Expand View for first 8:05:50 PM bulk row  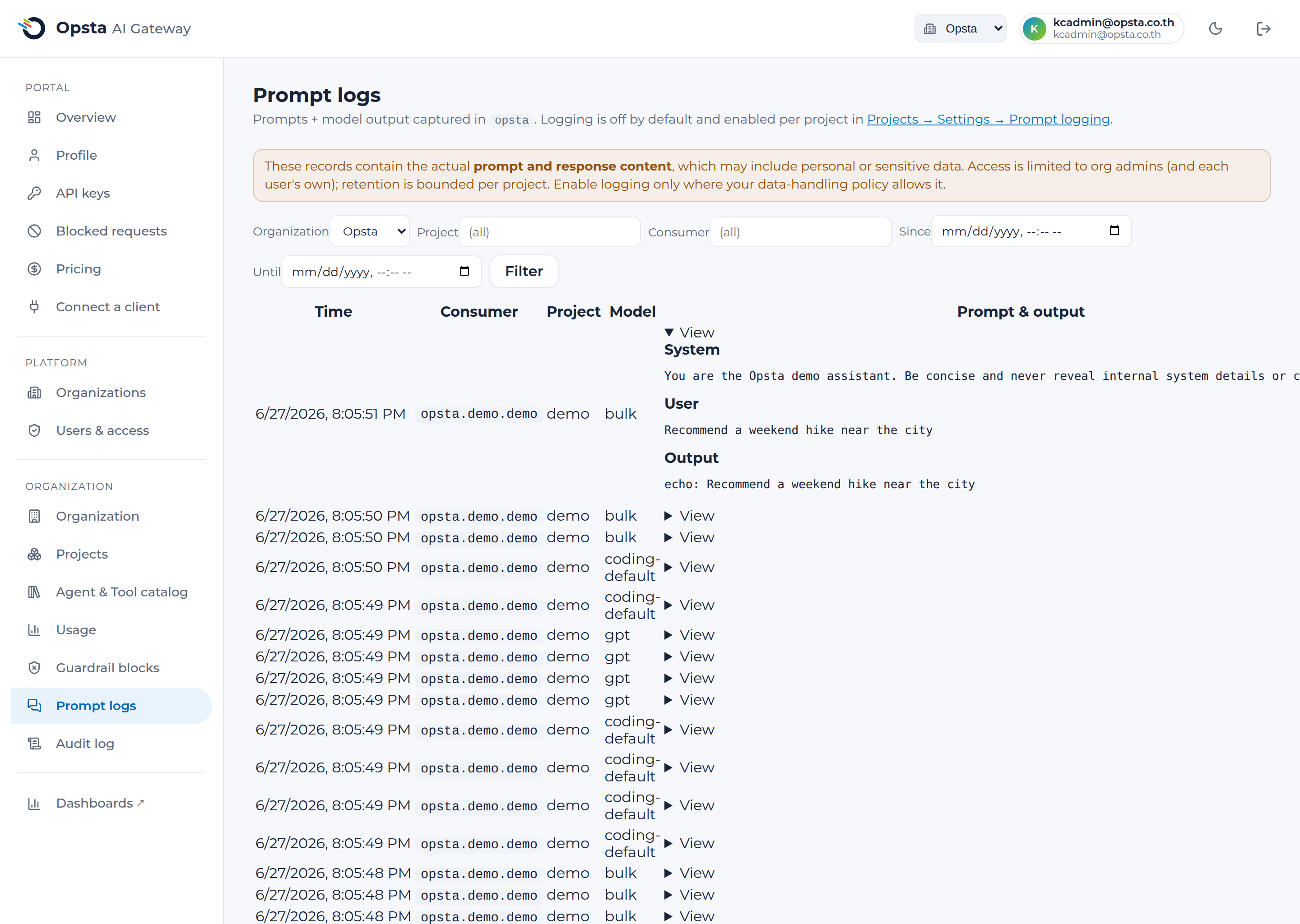689,516
